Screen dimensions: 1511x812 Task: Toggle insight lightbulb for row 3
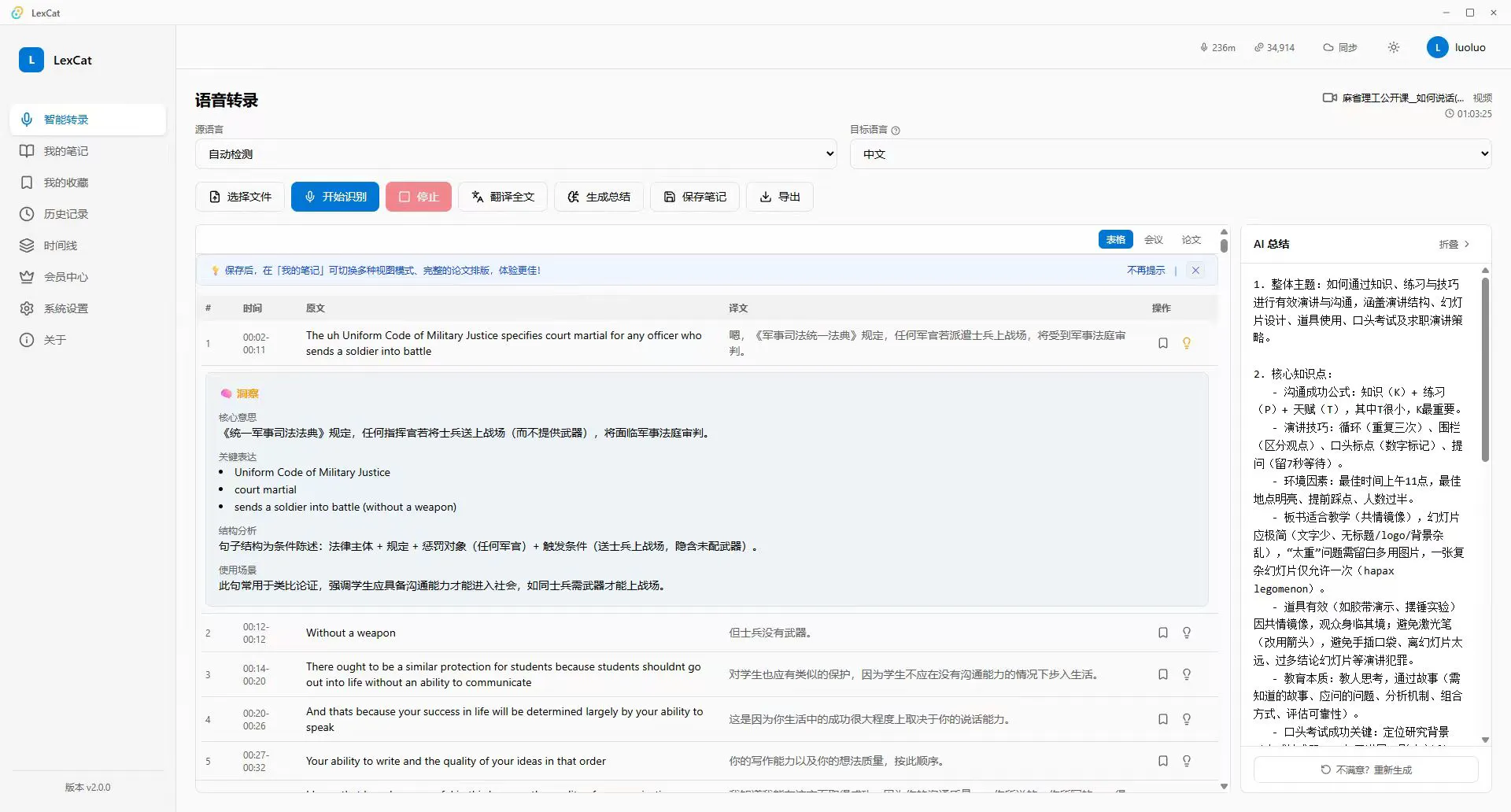coord(1187,674)
